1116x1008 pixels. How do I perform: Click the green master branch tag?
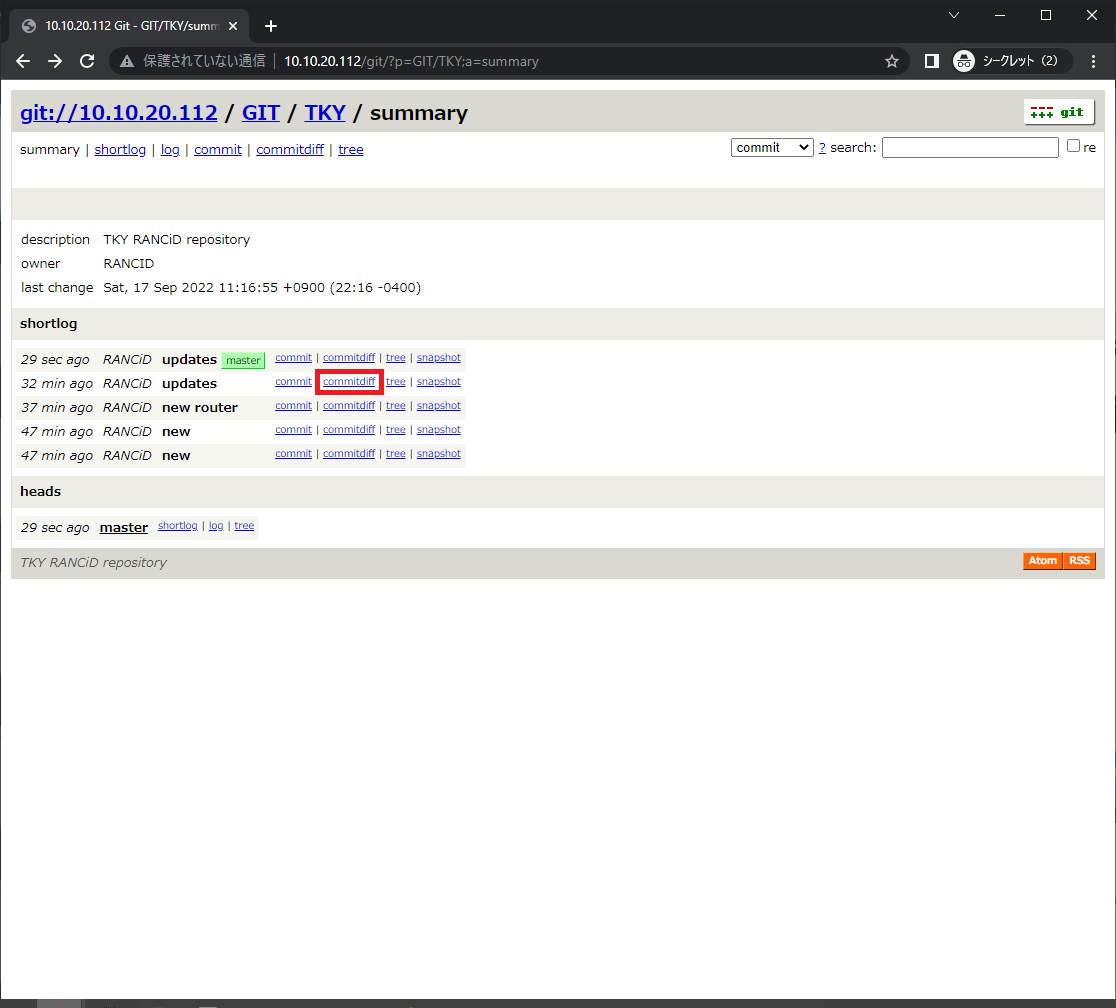[243, 360]
